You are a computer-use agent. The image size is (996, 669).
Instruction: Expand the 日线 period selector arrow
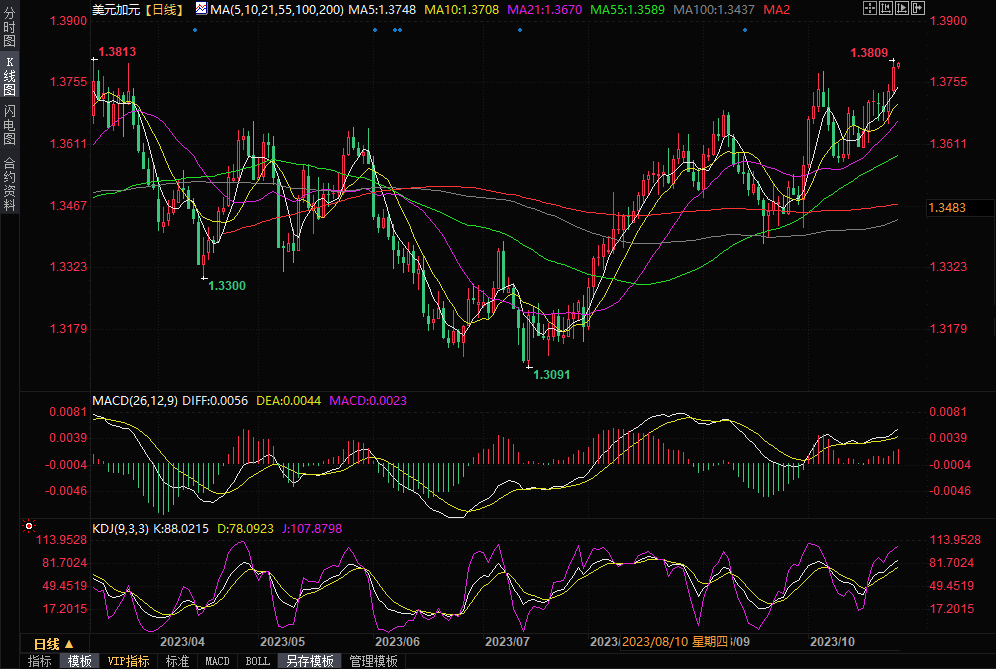point(69,644)
